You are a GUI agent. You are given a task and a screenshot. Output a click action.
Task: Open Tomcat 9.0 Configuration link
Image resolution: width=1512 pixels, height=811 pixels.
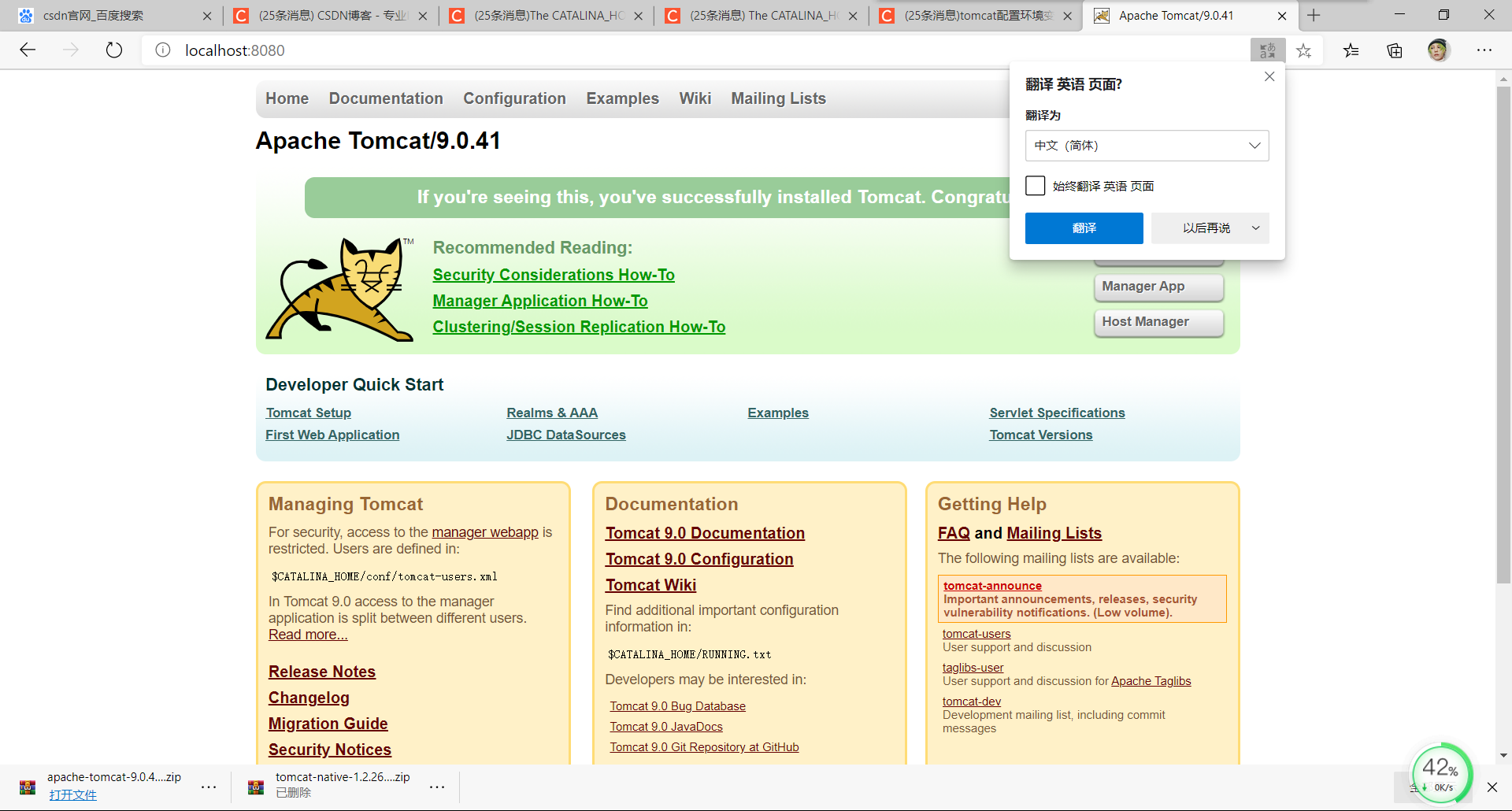pos(699,559)
